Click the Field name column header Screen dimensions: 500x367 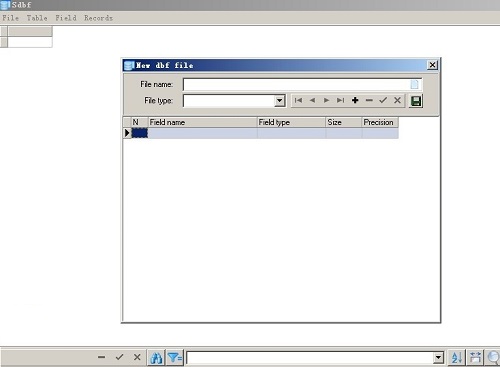coord(203,122)
